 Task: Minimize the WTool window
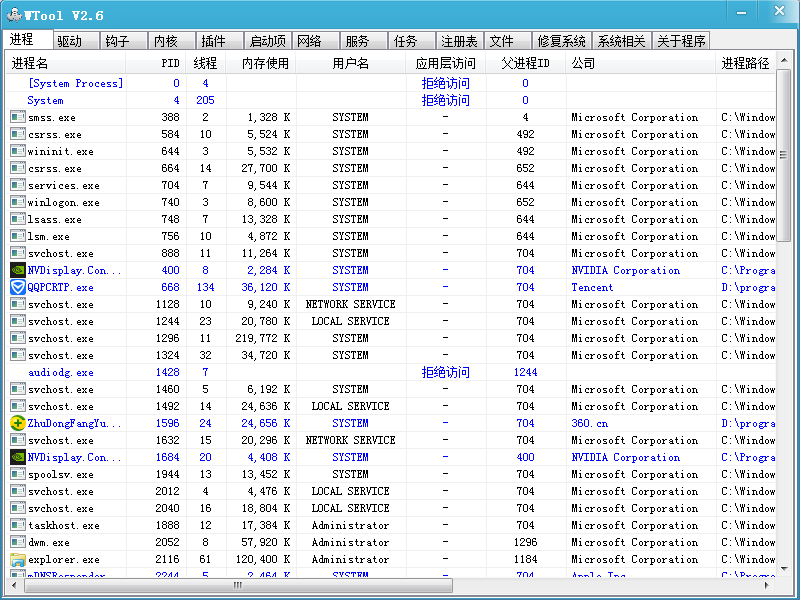coord(741,12)
